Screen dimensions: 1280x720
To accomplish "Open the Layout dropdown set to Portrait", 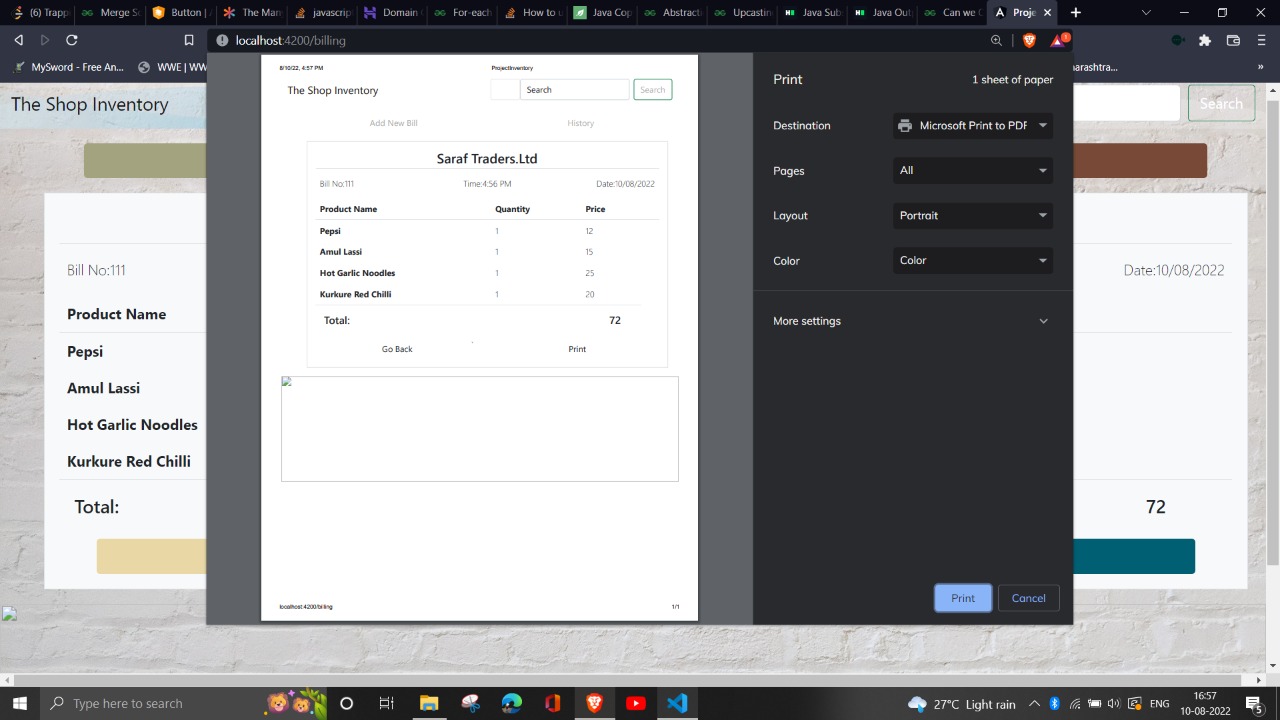I will pyautogui.click(x=973, y=215).
